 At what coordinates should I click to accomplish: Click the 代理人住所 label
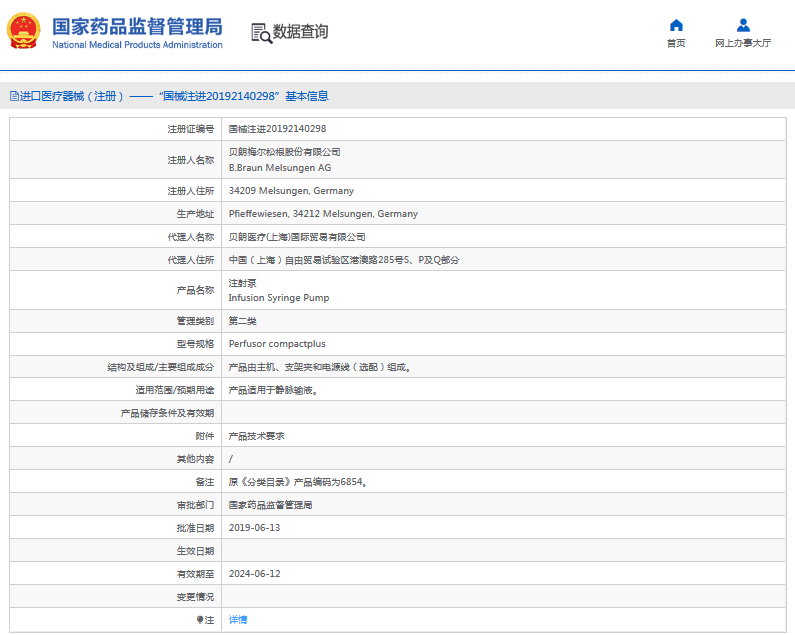pos(191,260)
